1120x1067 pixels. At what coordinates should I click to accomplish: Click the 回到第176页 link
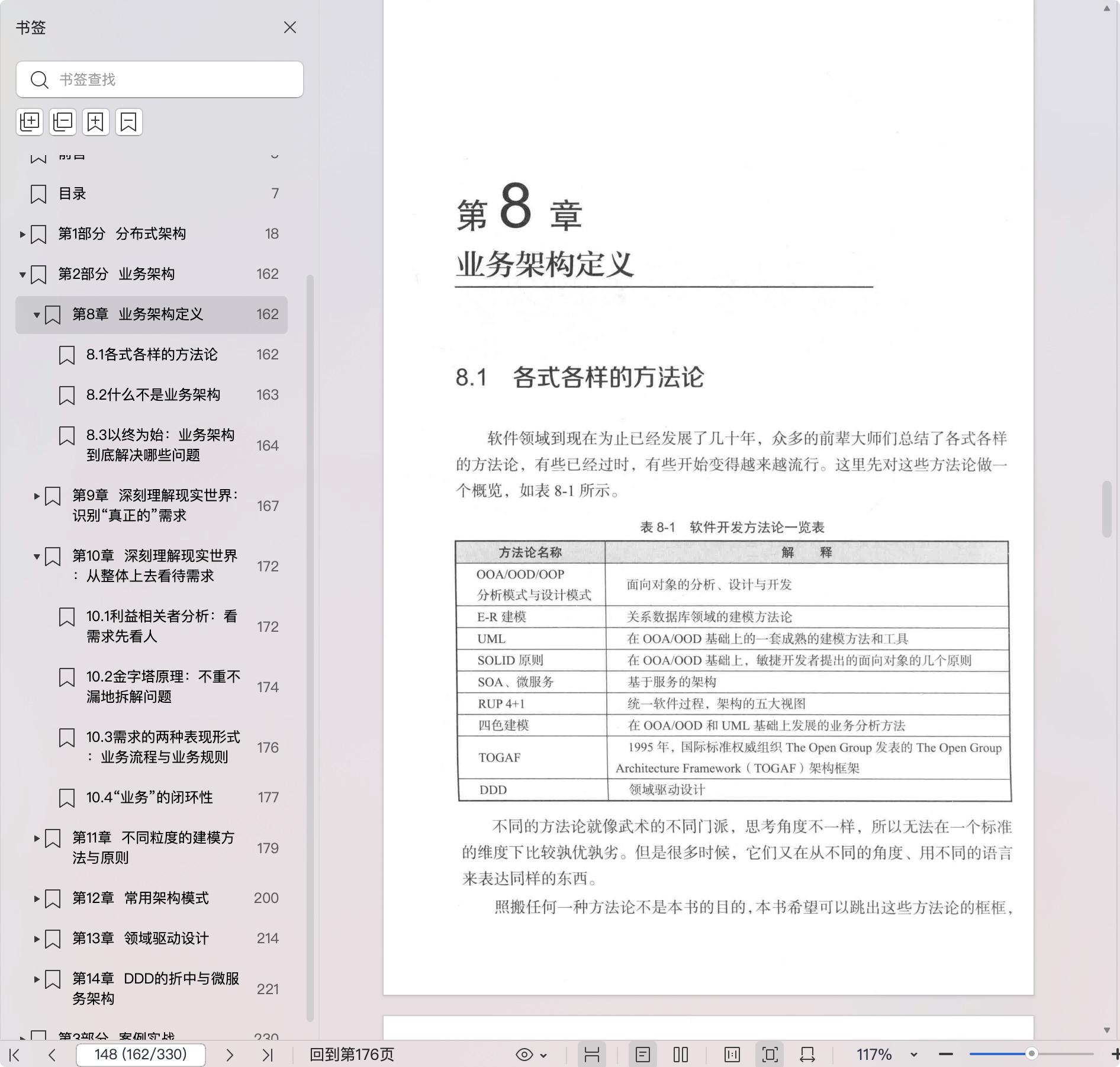tap(352, 1055)
